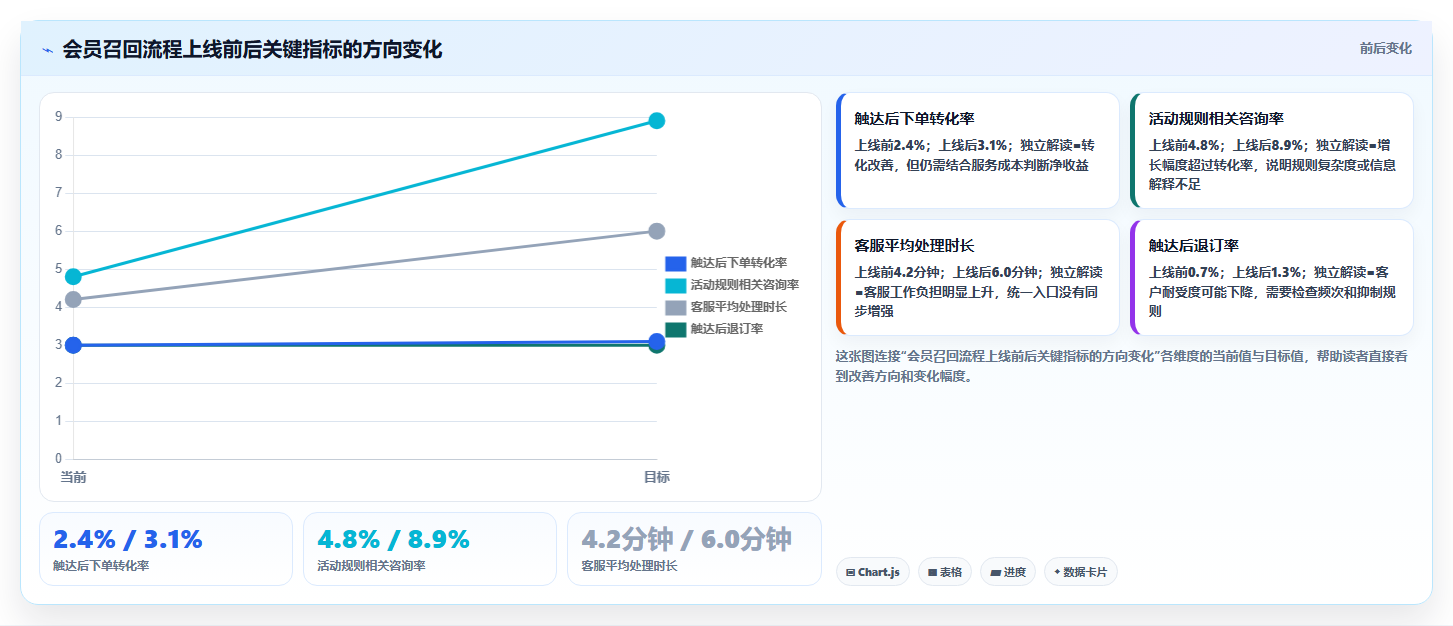Click the gray data point at 目标
The height and width of the screenshot is (626, 1453).
(657, 231)
